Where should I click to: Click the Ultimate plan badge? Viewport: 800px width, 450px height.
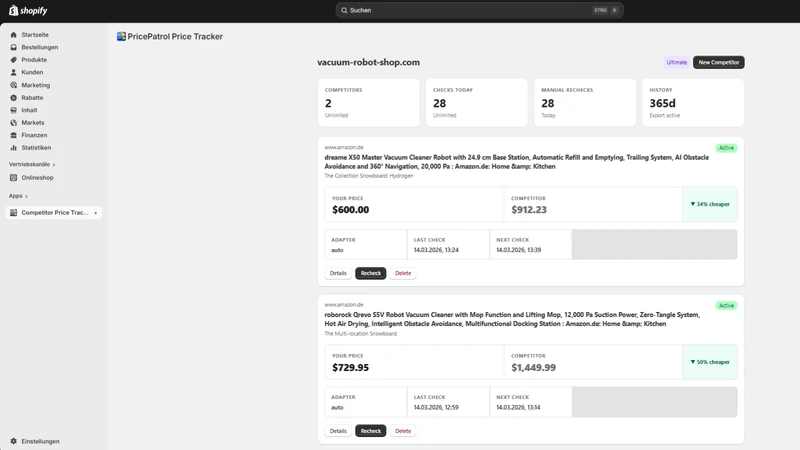click(677, 62)
